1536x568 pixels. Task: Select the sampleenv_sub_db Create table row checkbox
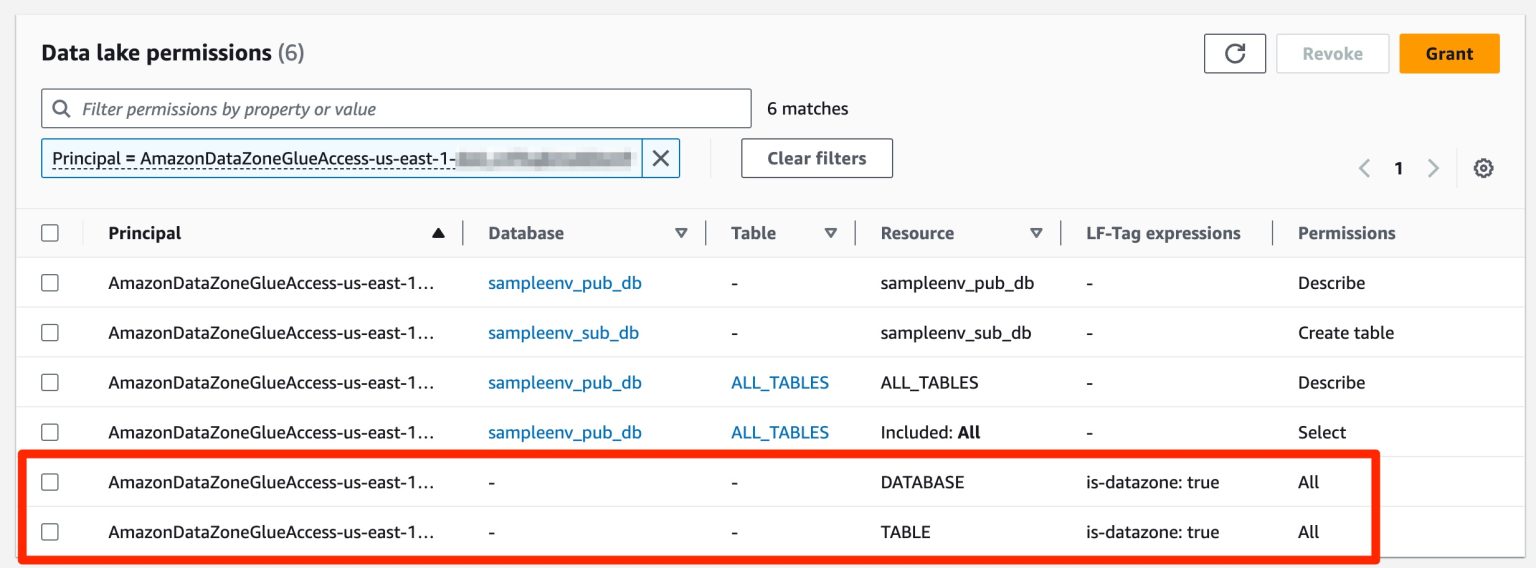click(50, 333)
